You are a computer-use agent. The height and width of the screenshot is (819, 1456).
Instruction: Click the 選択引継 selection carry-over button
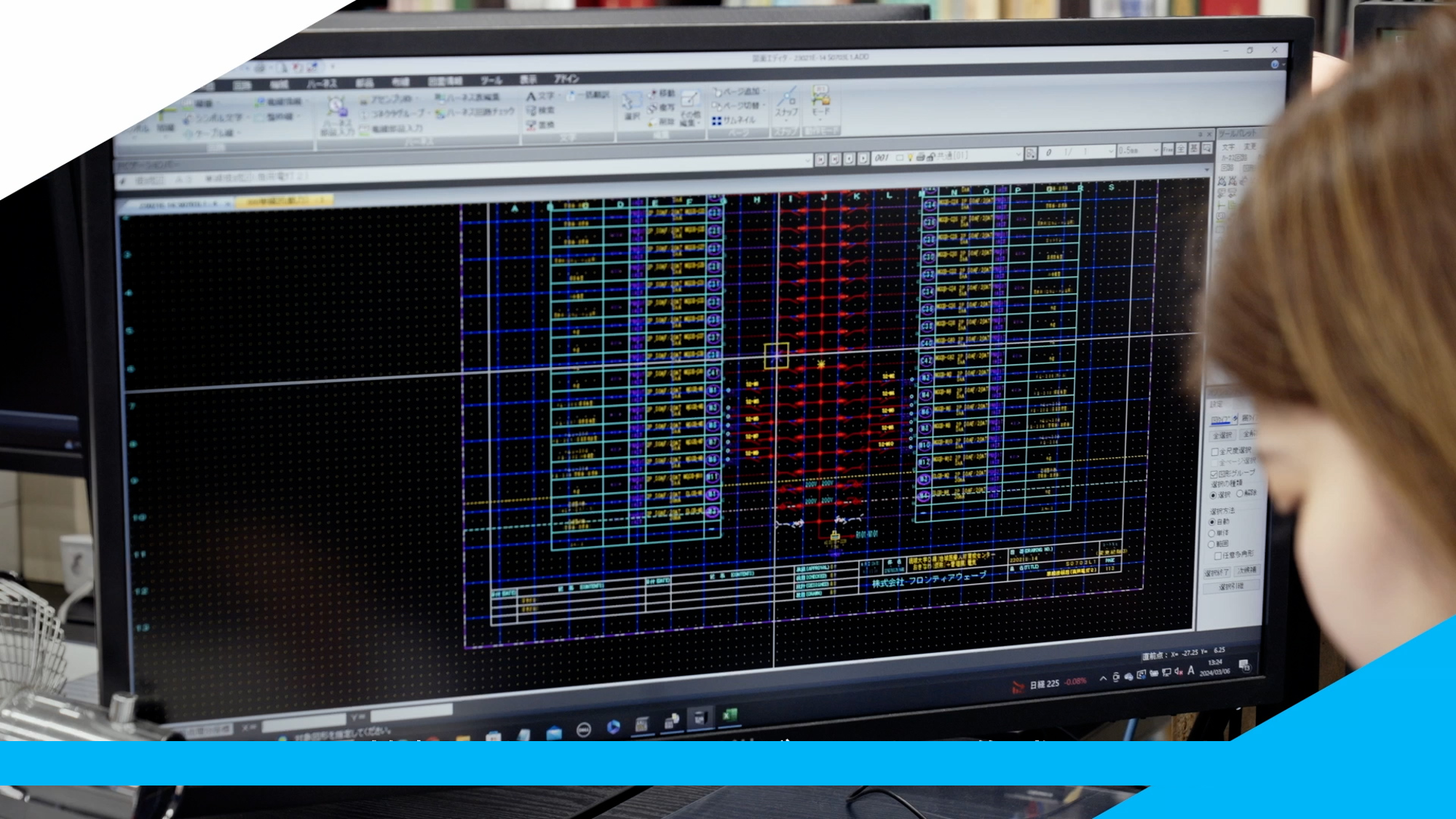point(1231,587)
